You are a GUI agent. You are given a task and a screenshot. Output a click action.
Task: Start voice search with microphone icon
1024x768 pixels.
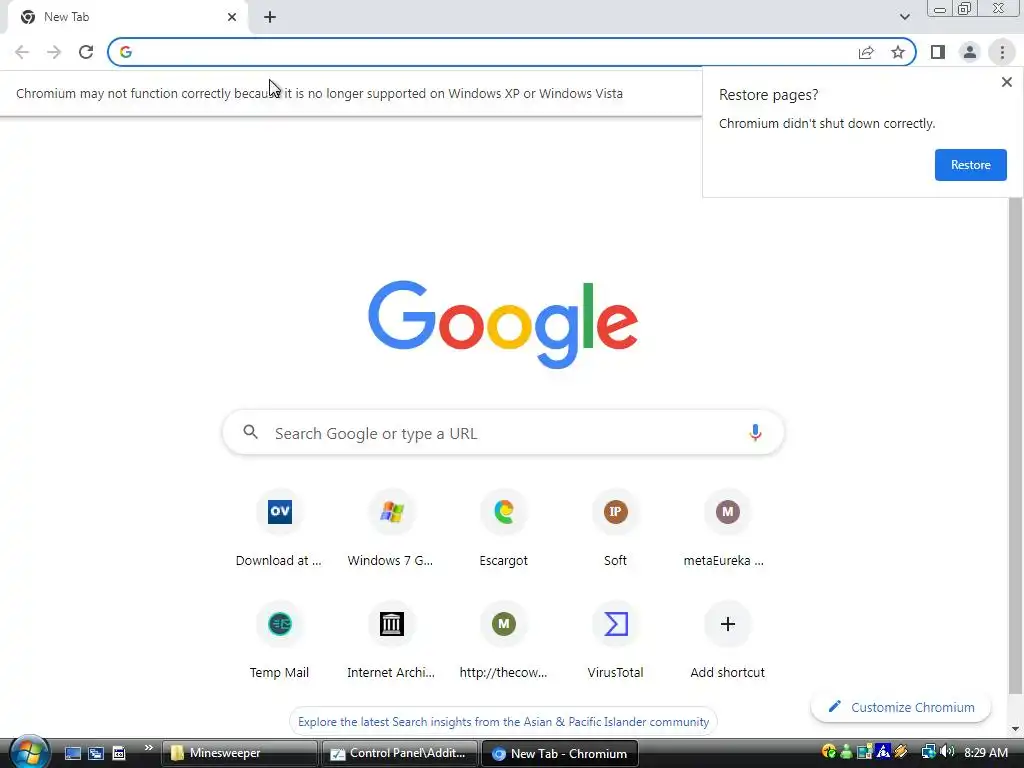click(x=755, y=432)
